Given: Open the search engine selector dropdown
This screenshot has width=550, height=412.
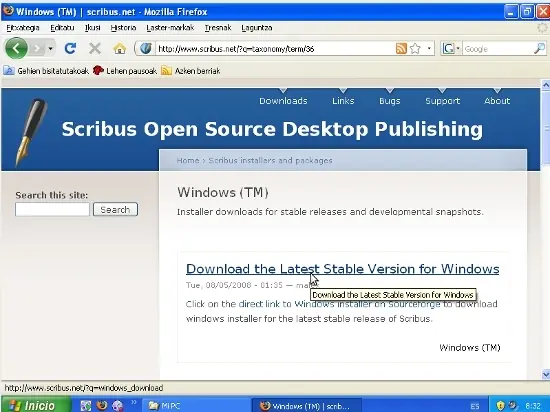Looking at the screenshot, I should click(x=451, y=48).
